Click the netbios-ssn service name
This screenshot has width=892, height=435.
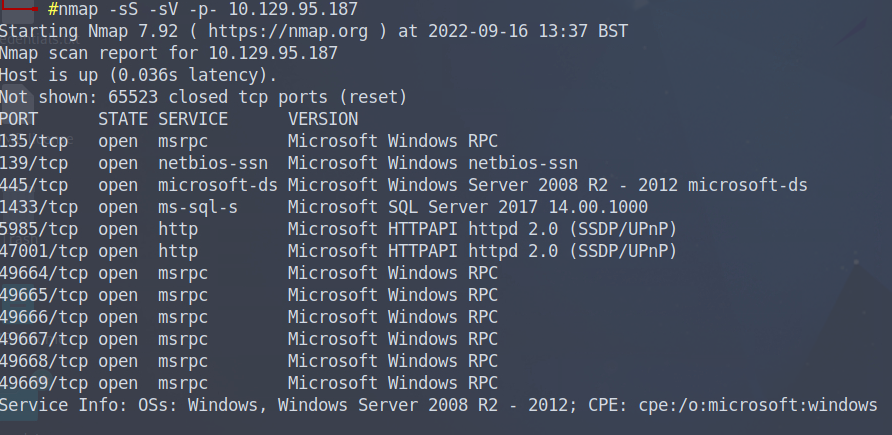click(x=213, y=163)
